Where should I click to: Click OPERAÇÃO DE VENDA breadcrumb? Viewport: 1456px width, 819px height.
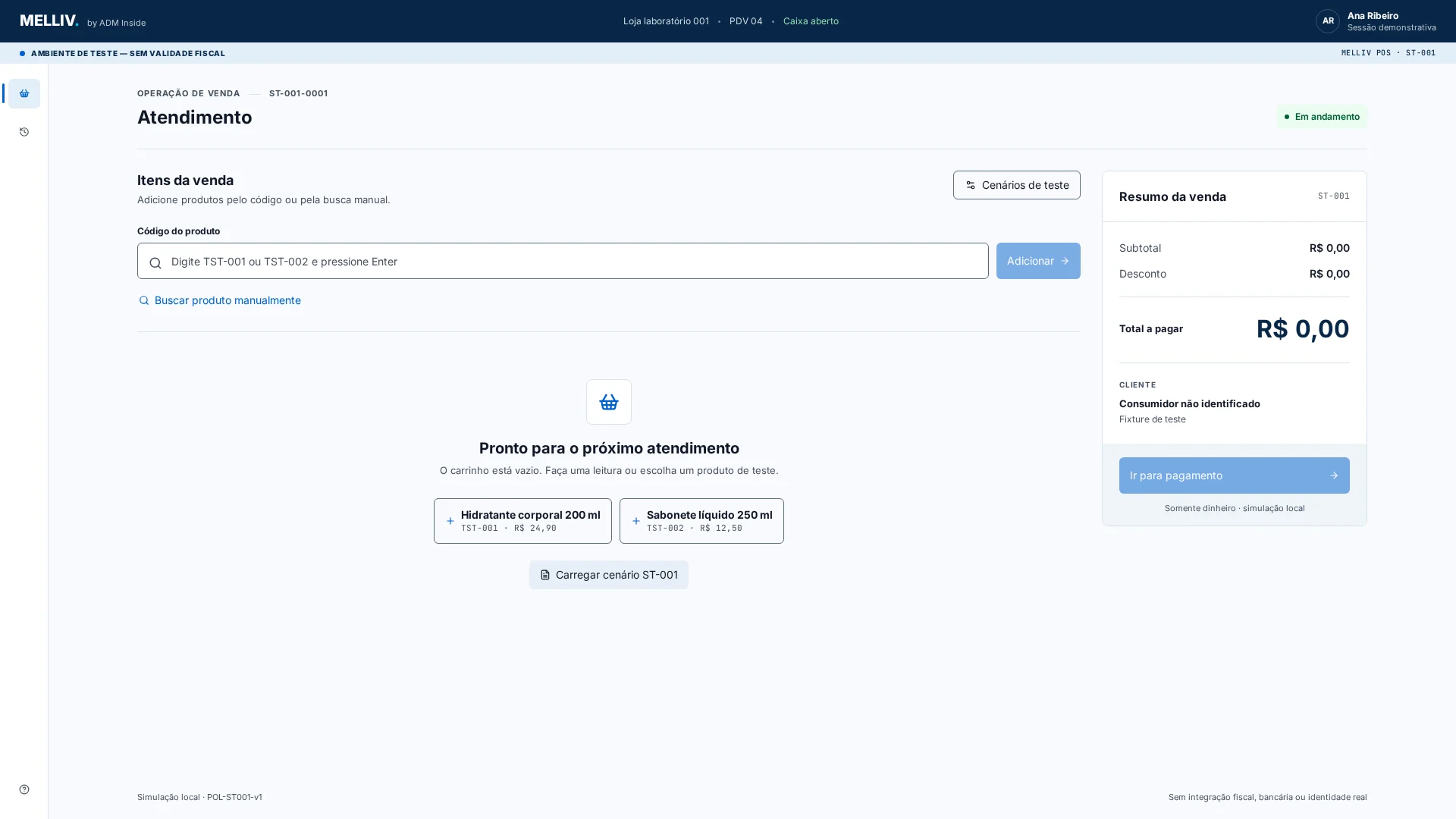188,93
